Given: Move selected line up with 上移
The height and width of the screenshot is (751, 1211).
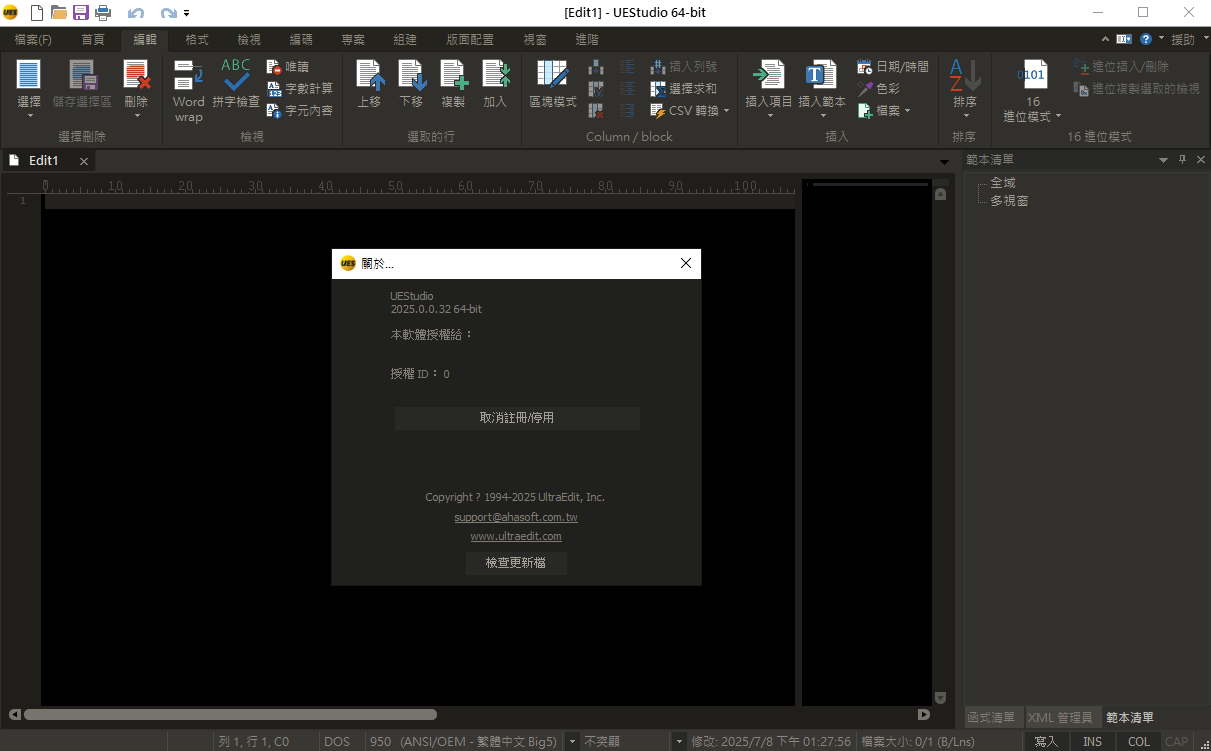Looking at the screenshot, I should (x=369, y=84).
